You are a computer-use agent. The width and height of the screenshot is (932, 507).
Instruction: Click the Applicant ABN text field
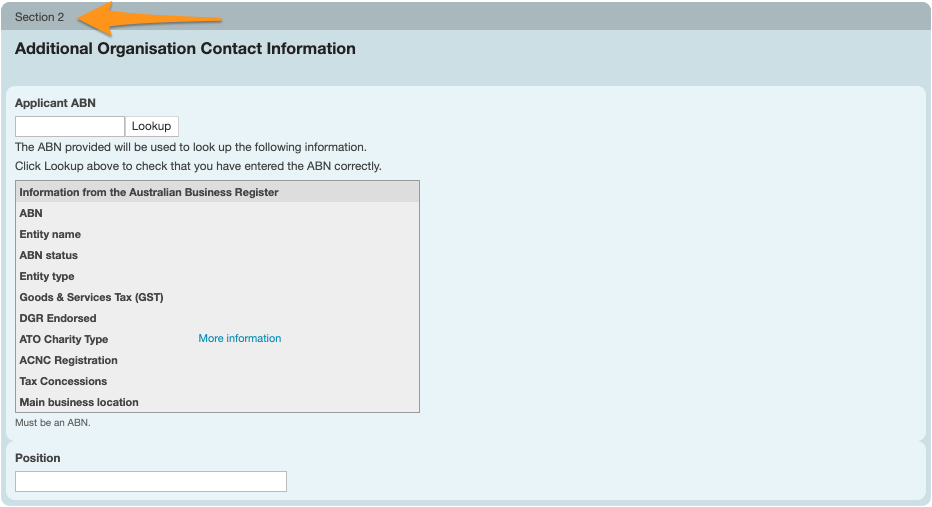point(70,126)
